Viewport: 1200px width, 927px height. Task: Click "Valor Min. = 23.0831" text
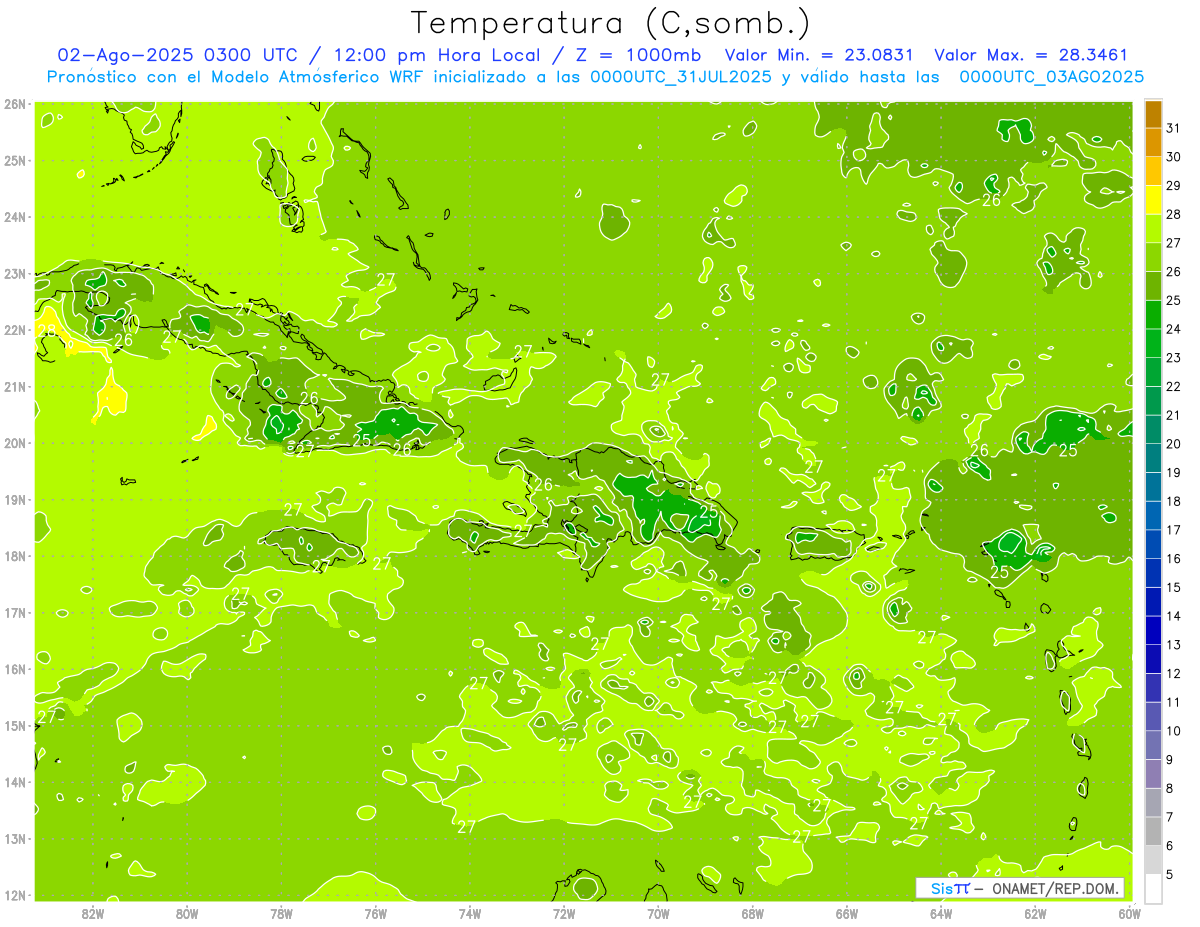(819, 55)
